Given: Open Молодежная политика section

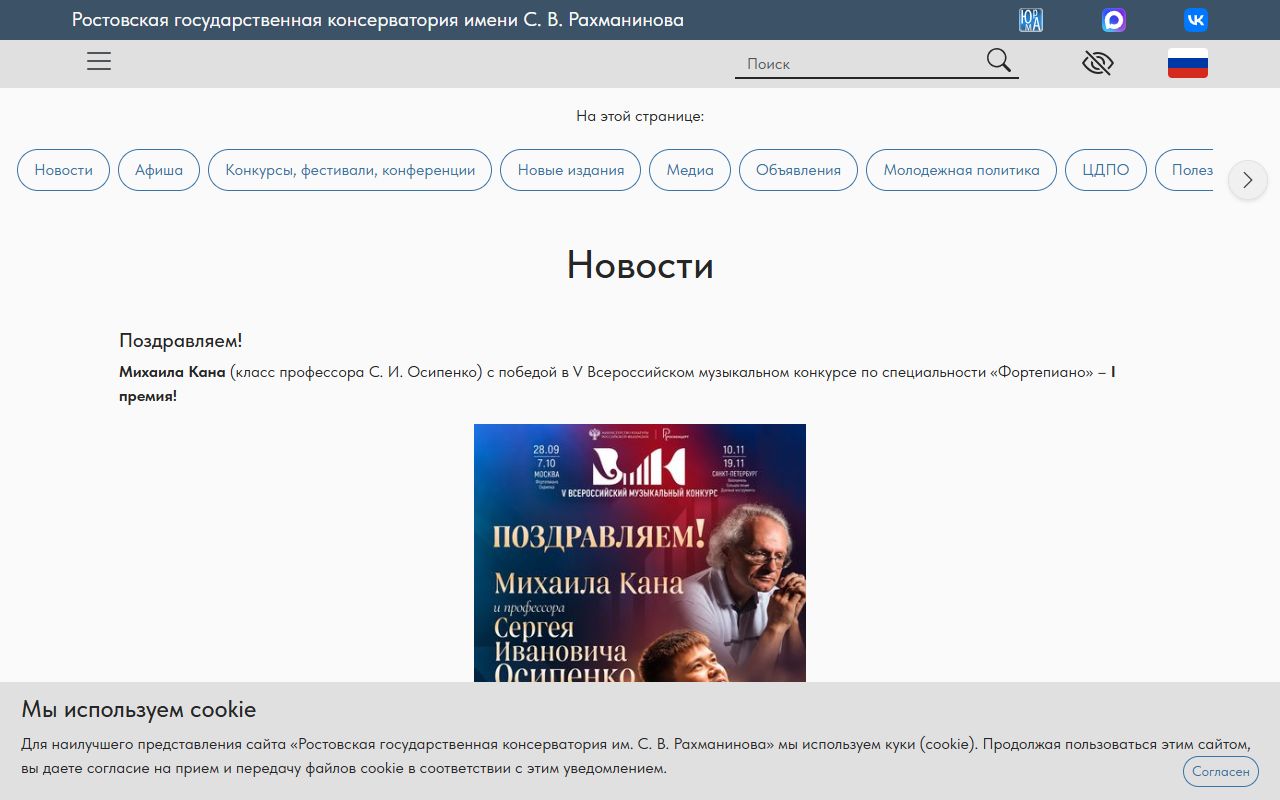Looking at the screenshot, I should point(961,170).
